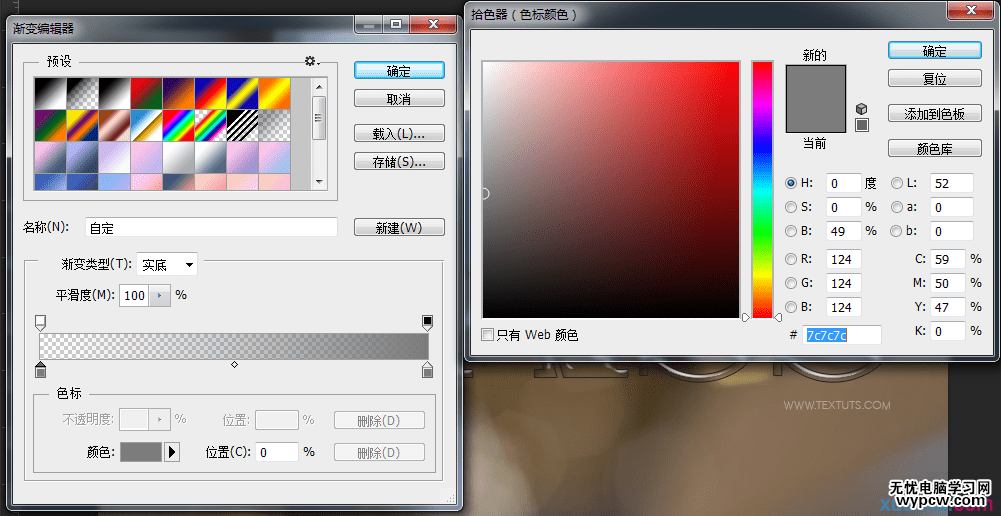Click the 新建(W) button
1001x516 pixels.
pos(399,227)
